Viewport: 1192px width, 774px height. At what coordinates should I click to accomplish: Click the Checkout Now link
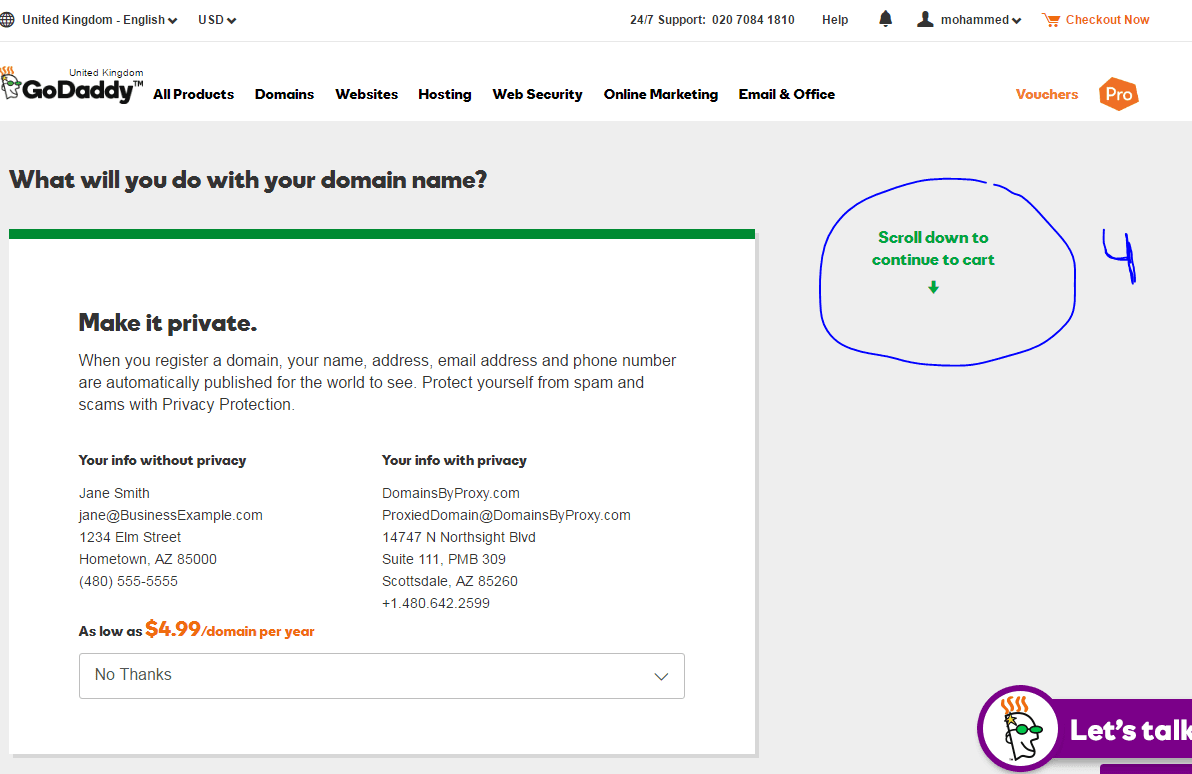(x=1107, y=20)
